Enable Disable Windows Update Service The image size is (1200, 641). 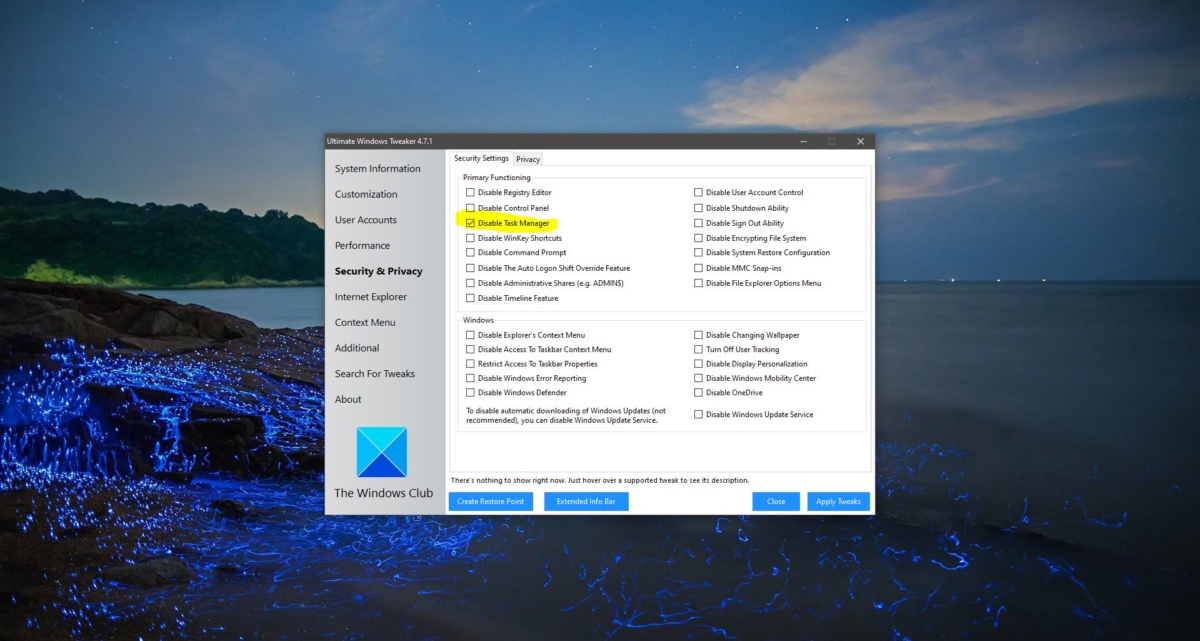point(698,413)
